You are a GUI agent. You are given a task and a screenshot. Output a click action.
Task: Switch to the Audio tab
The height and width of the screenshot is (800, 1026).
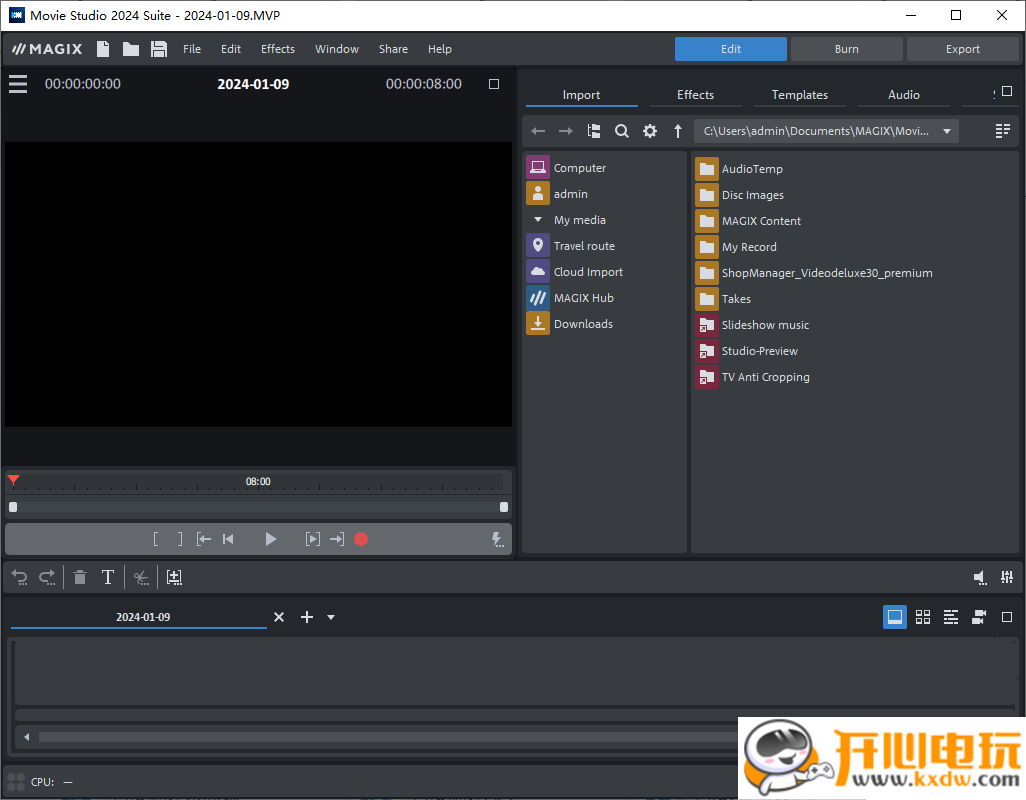tap(904, 95)
